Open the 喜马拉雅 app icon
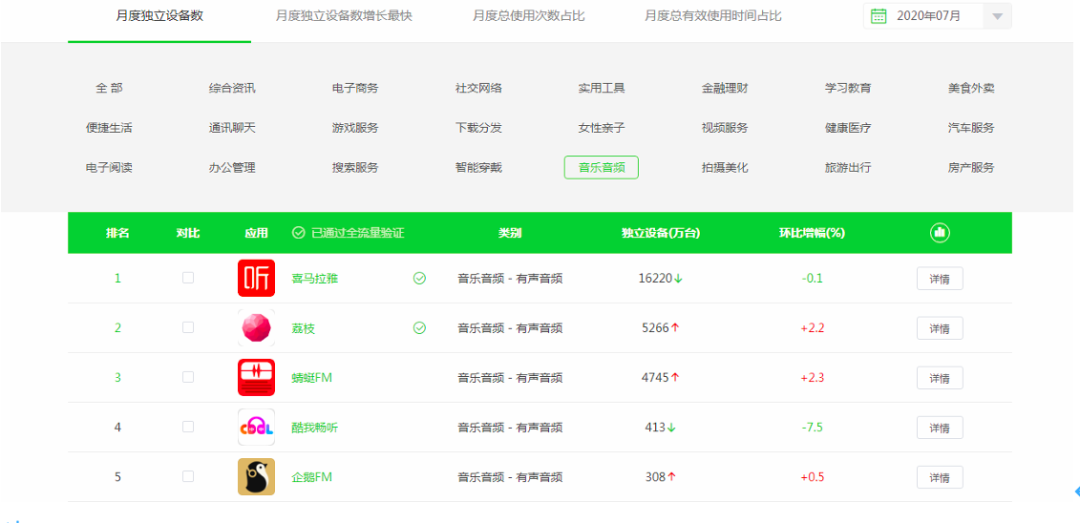1080x523 pixels. [x=256, y=278]
